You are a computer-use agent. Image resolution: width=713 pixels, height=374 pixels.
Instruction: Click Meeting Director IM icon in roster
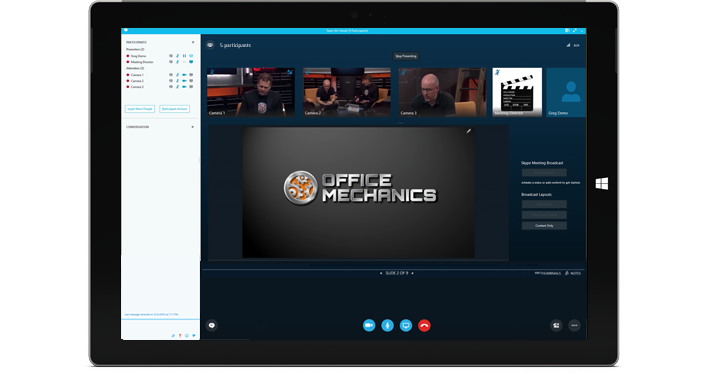pyautogui.click(x=171, y=62)
